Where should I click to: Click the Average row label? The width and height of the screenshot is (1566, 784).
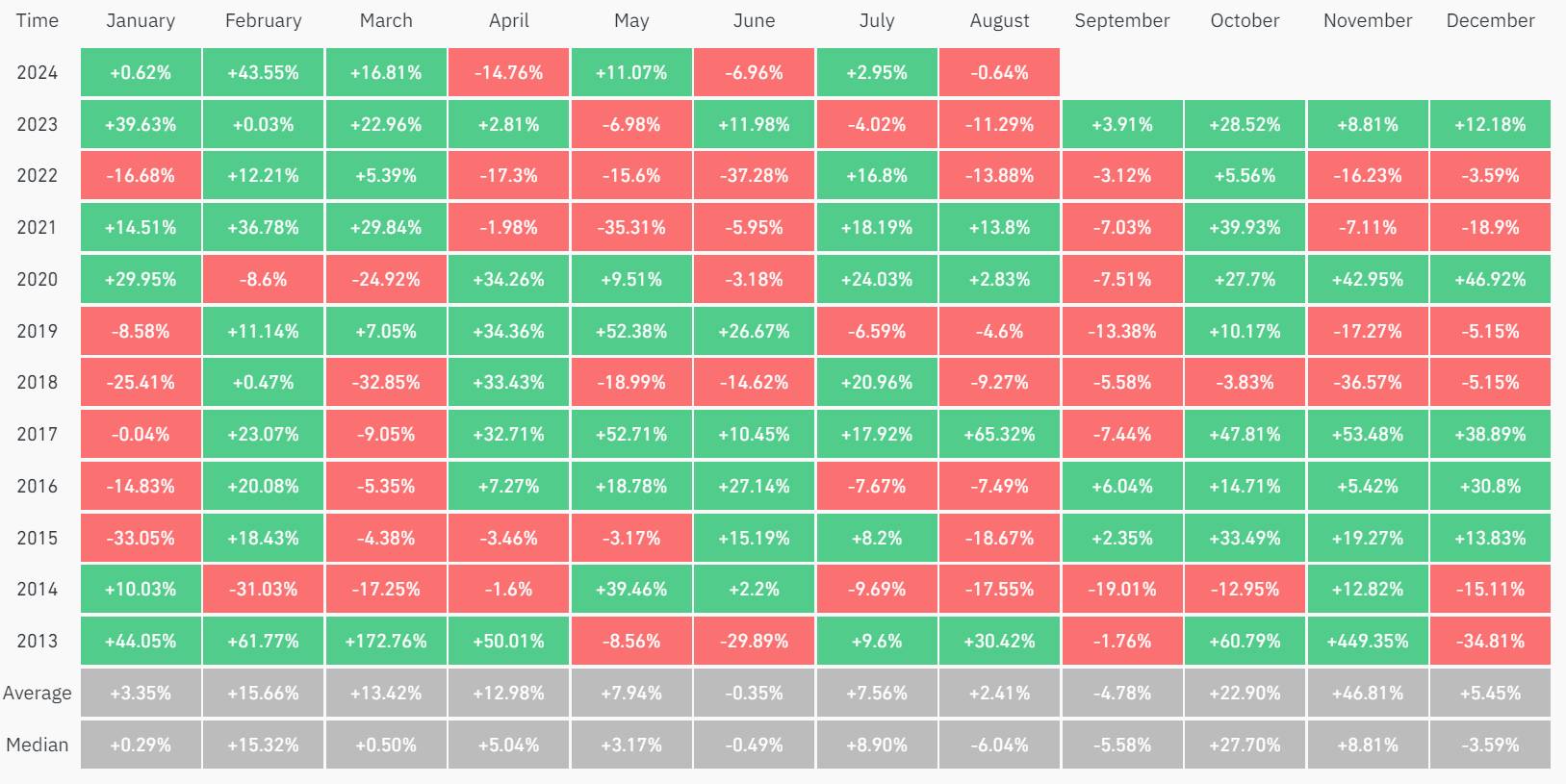pyautogui.click(x=38, y=693)
